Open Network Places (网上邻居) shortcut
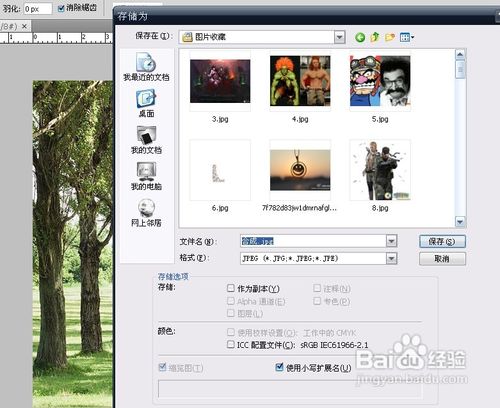The image size is (500, 408). coord(146,213)
